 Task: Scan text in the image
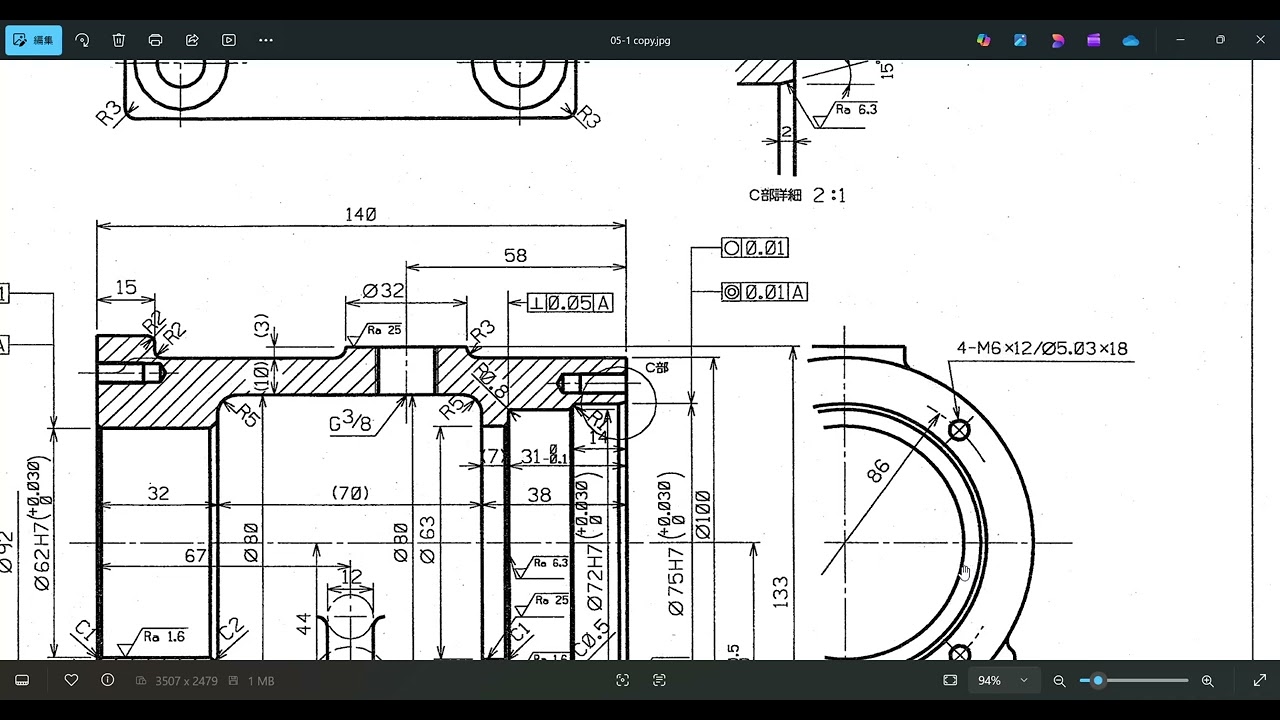tap(659, 680)
